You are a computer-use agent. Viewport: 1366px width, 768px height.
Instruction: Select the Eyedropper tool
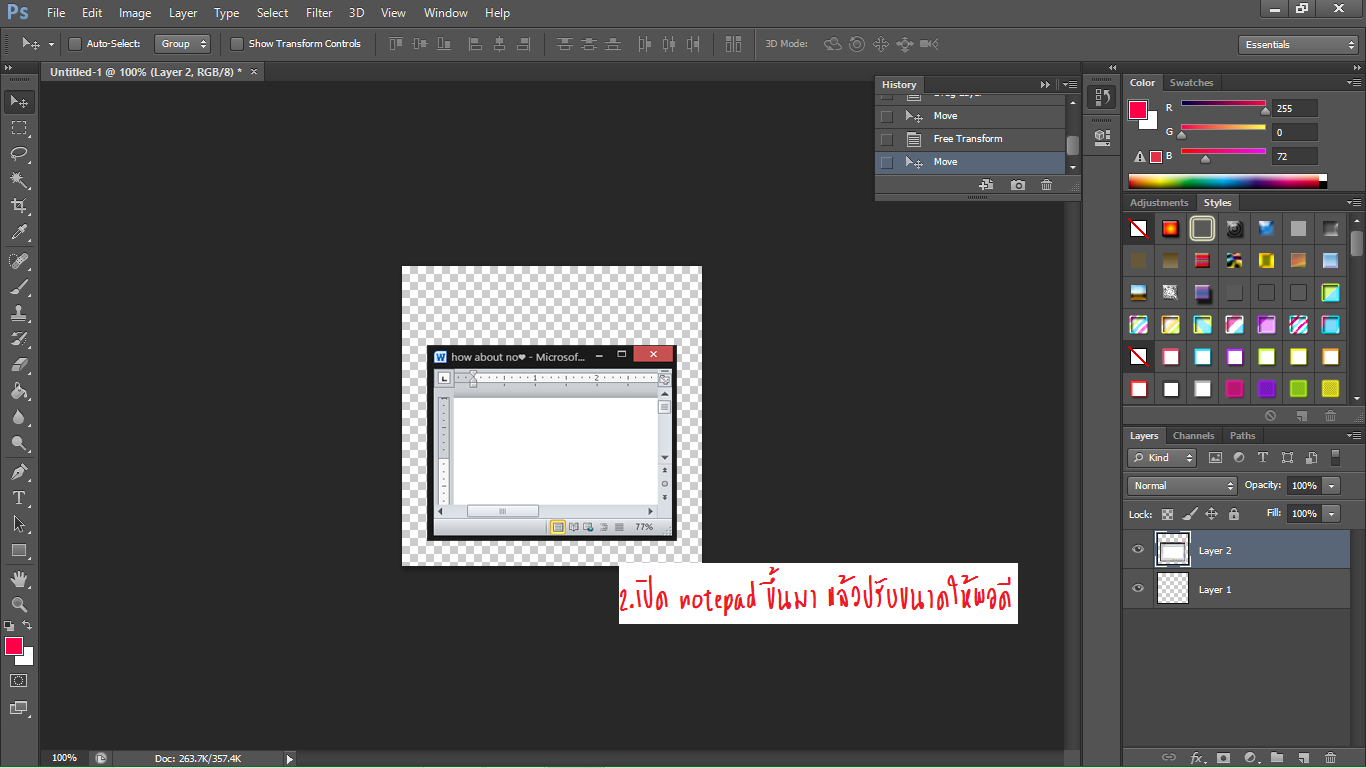(19, 233)
